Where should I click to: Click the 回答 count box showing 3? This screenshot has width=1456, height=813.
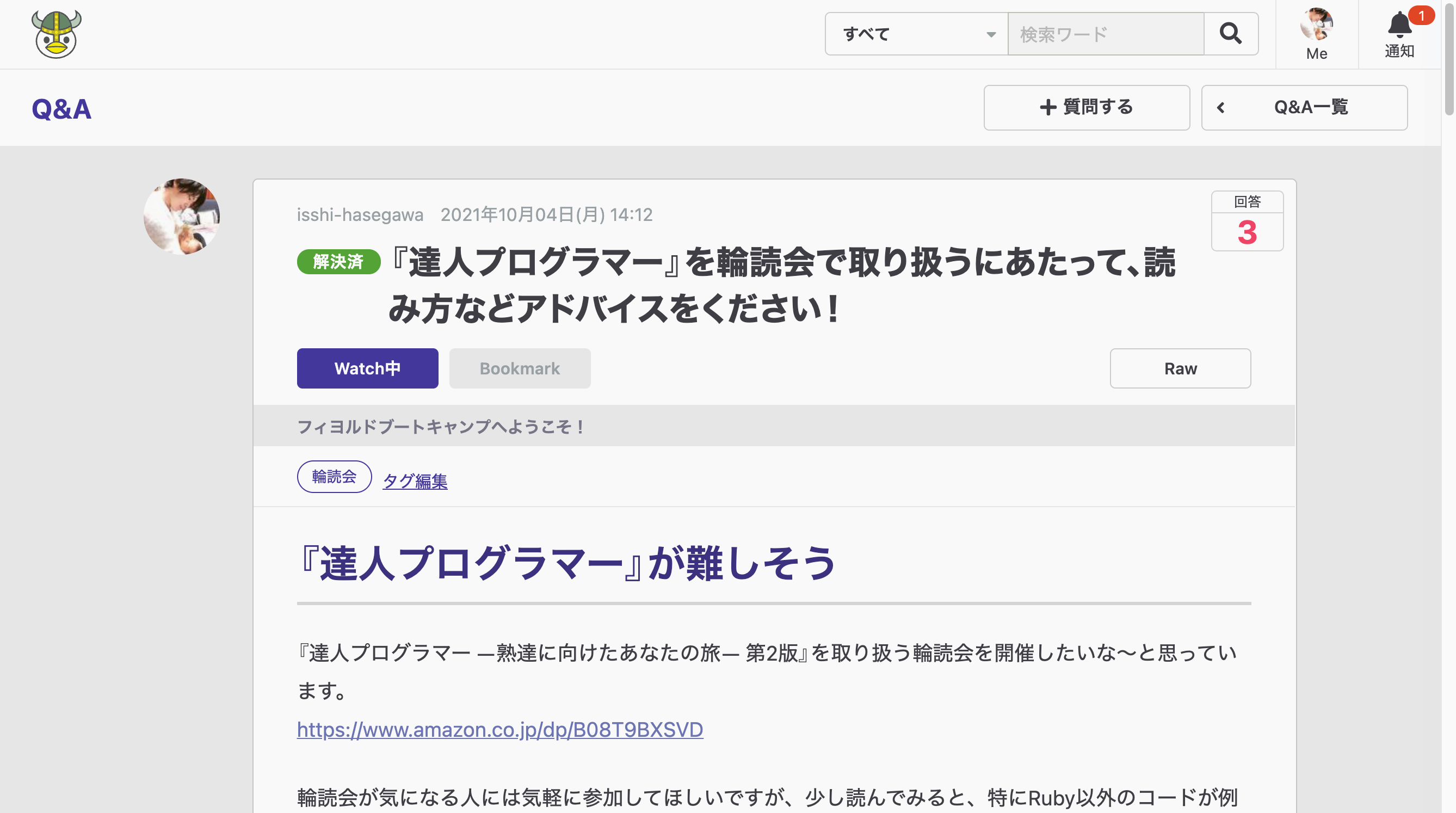click(1247, 221)
